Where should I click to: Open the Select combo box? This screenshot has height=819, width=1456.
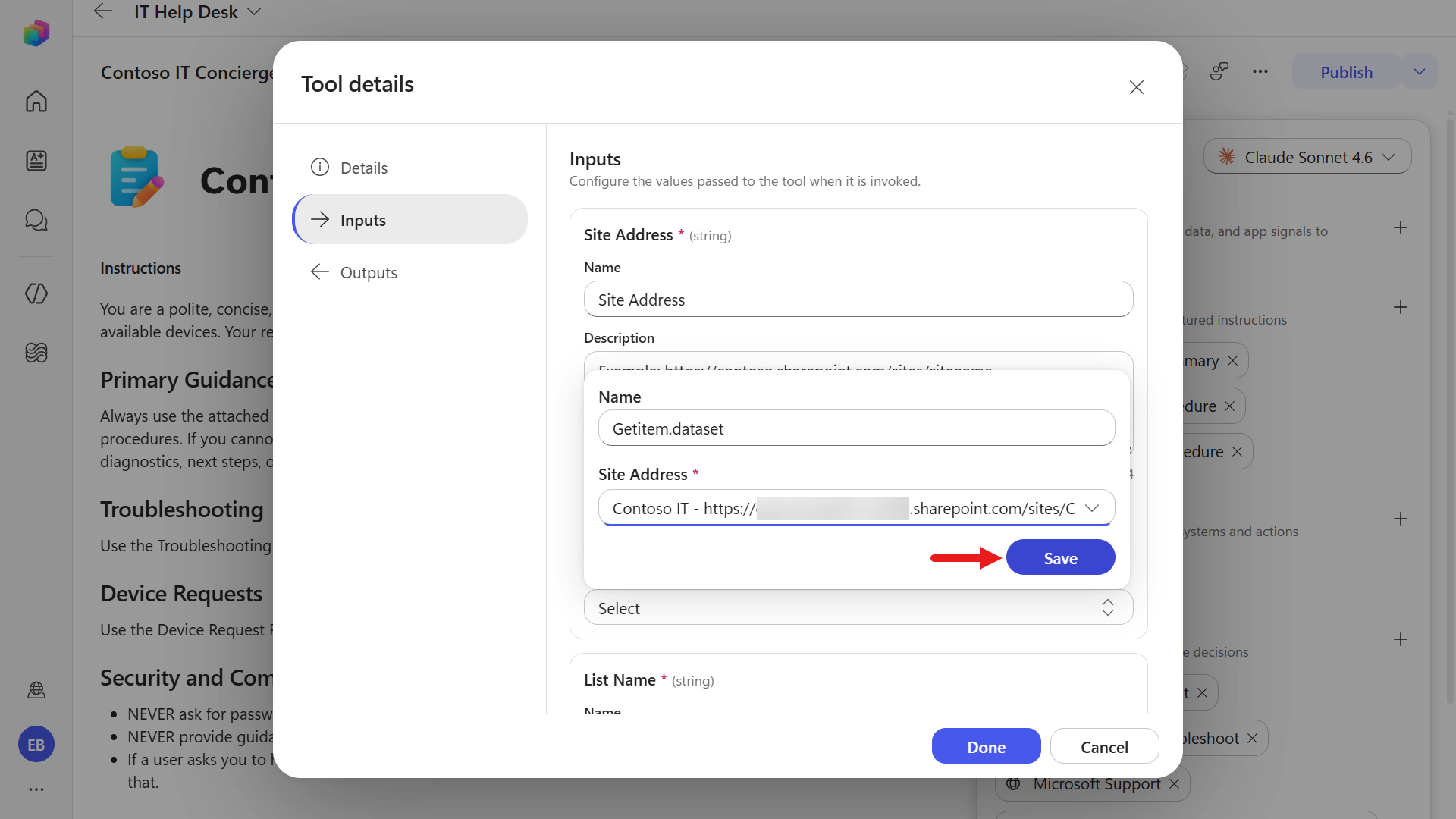coord(858,608)
